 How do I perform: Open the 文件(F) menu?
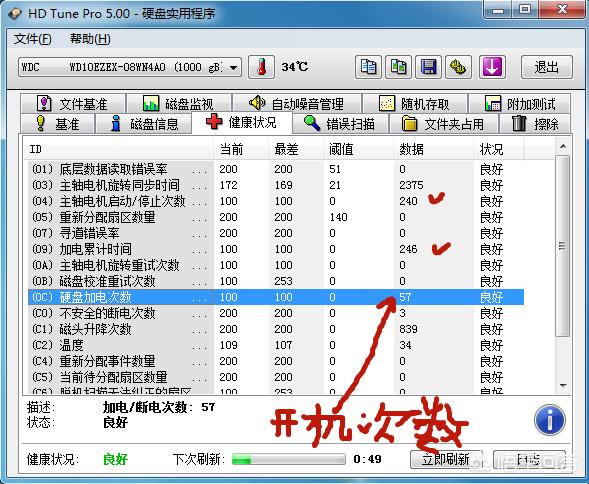tap(33, 39)
